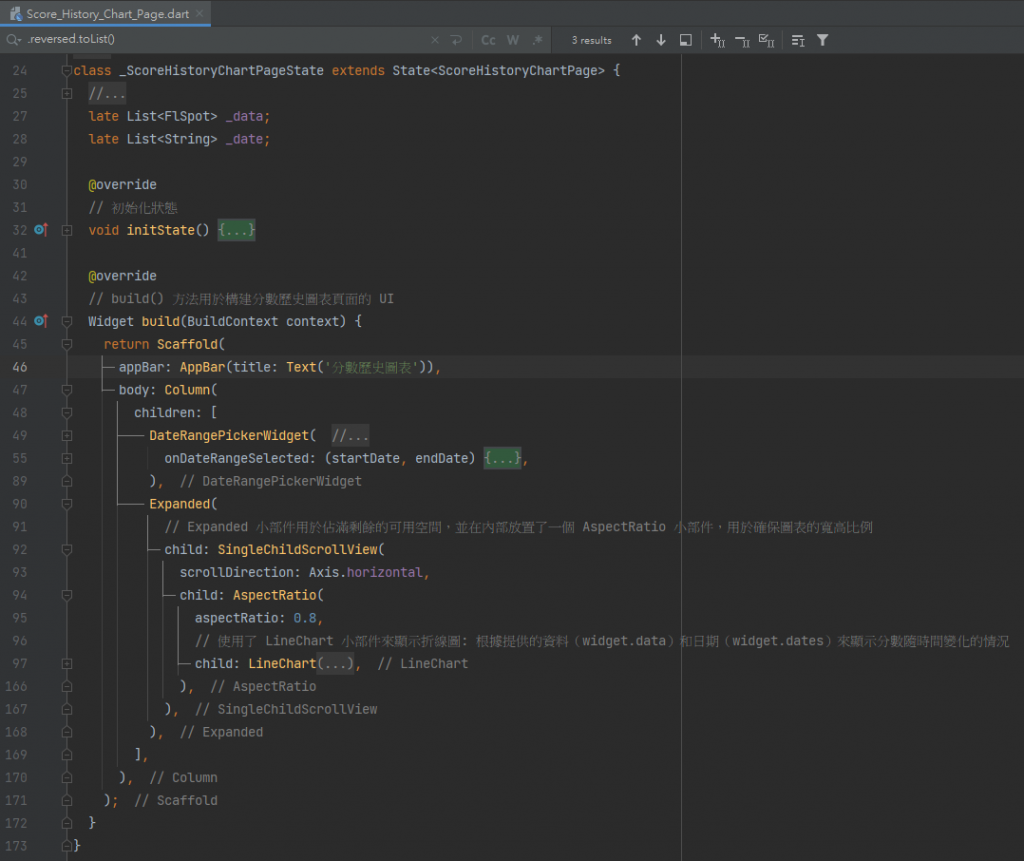The height and width of the screenshot is (861, 1024).
Task: Toggle Words (W) whole-word search option
Action: point(513,40)
